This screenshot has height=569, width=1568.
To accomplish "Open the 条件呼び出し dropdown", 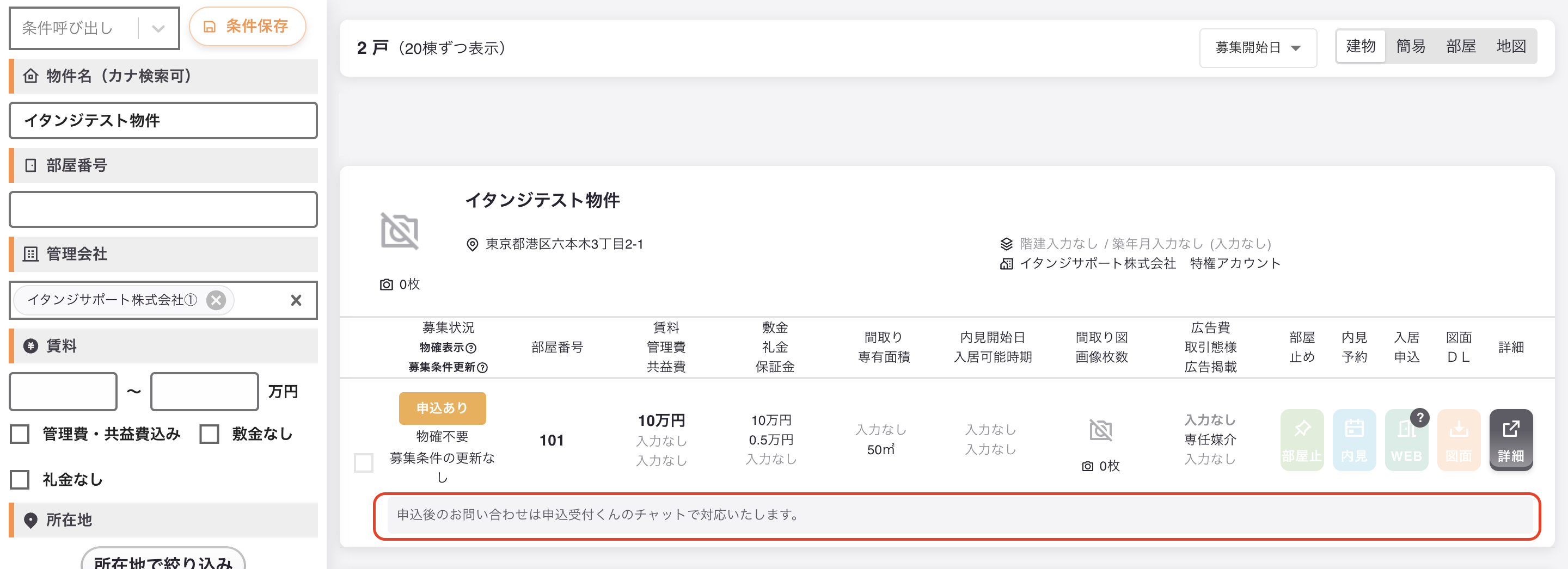I will point(94,28).
